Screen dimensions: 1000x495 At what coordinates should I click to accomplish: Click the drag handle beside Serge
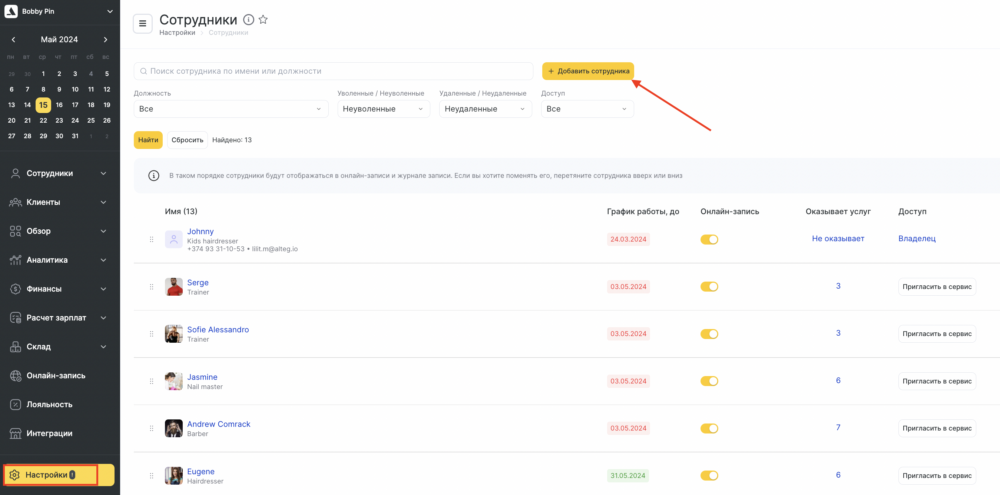(151, 287)
